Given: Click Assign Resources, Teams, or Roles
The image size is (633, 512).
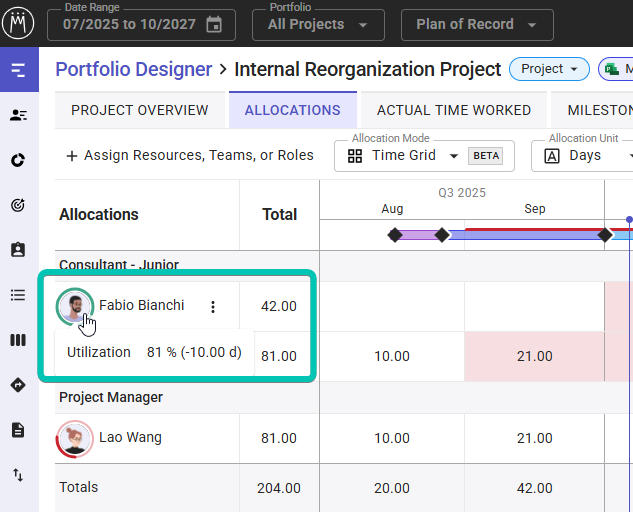Looking at the screenshot, I should coord(189,156).
